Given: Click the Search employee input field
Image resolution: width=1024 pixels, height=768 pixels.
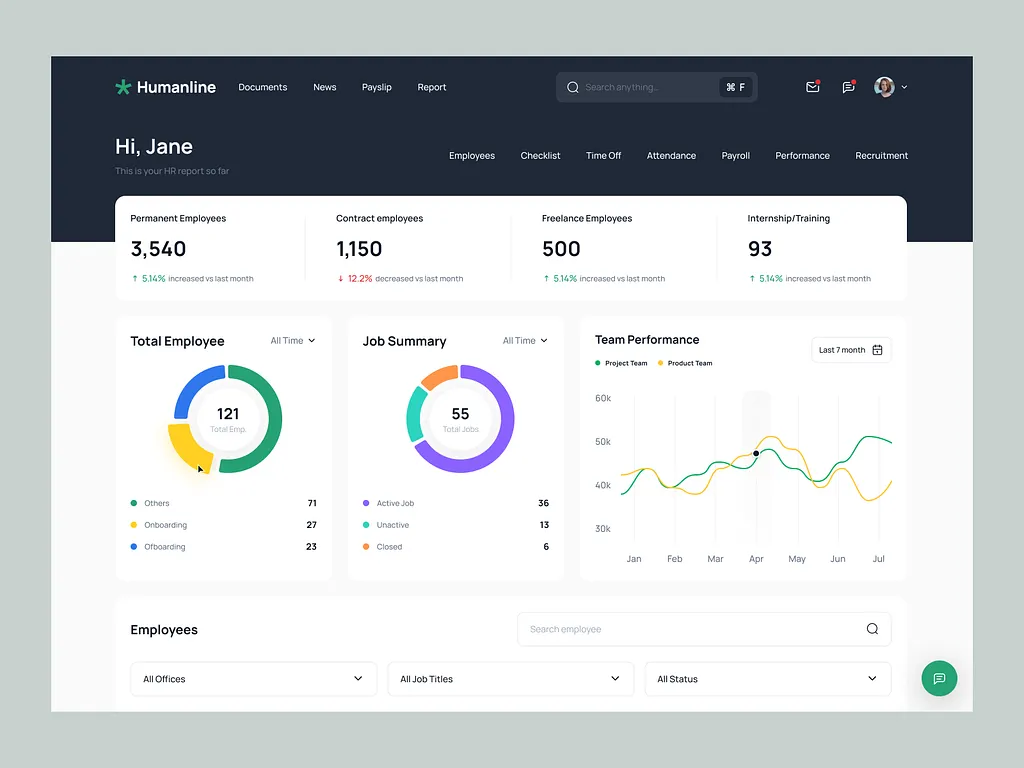Looking at the screenshot, I should coord(690,629).
